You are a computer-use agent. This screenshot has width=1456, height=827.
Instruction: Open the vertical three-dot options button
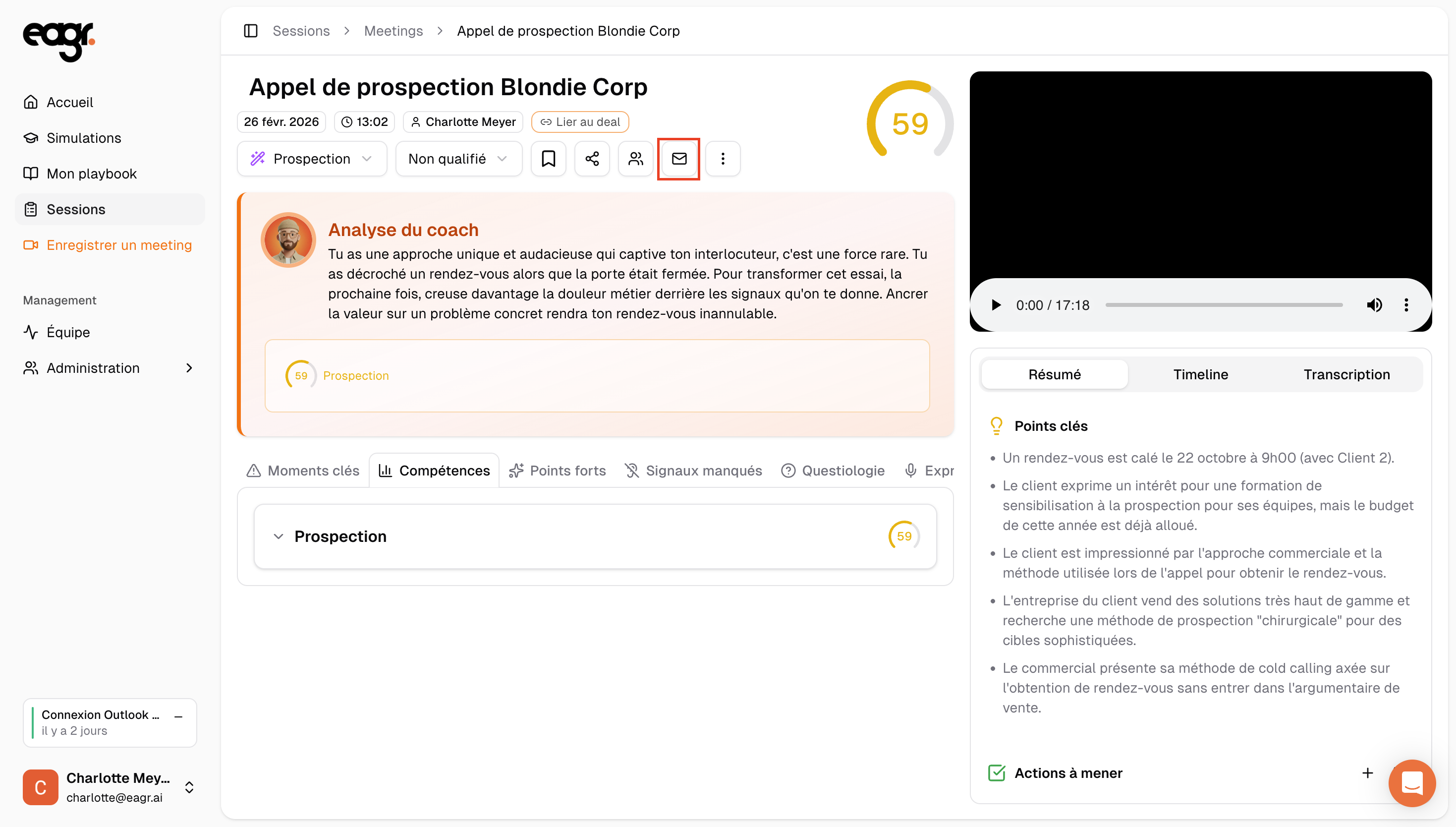coord(722,159)
